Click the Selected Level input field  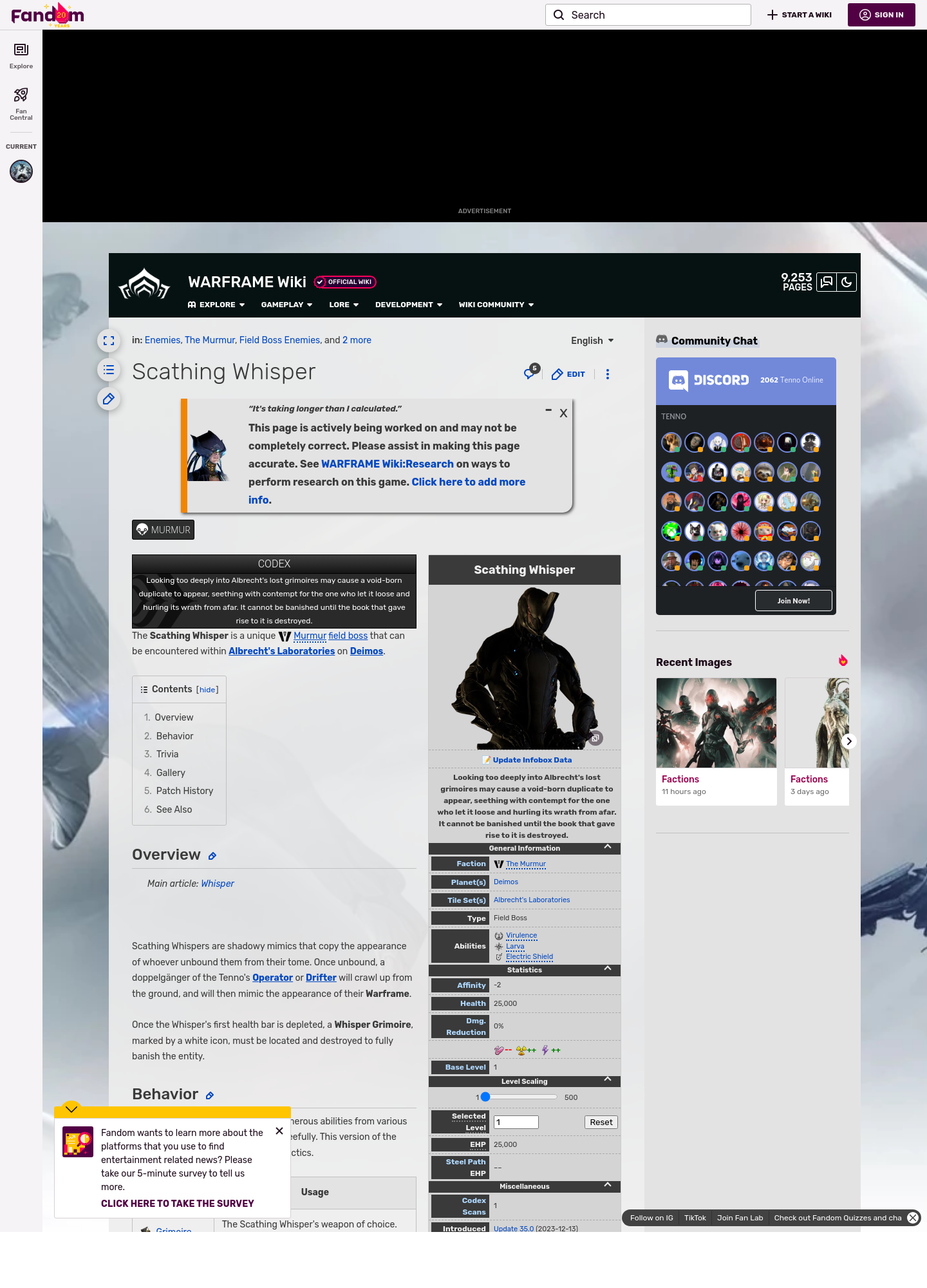516,1122
